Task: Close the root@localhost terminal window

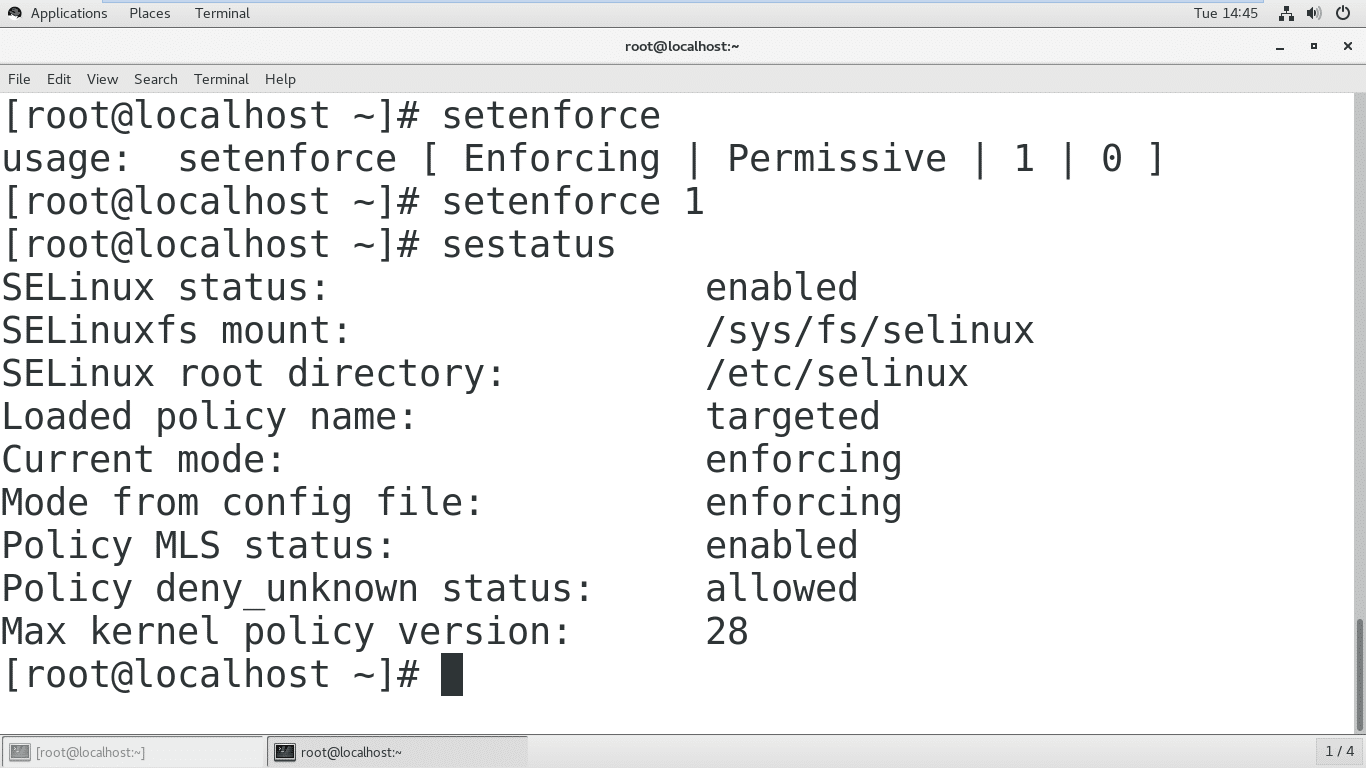Action: click(1346, 46)
